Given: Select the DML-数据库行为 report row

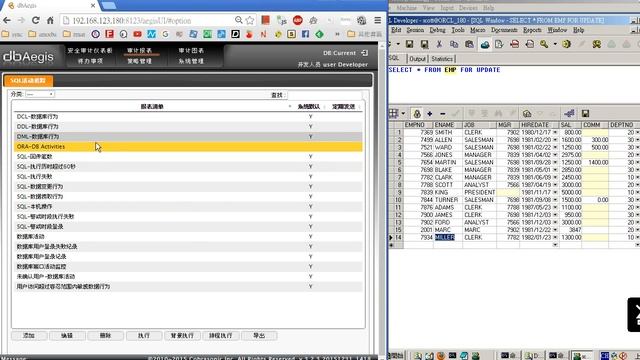Looking at the screenshot, I should click(x=188, y=136).
